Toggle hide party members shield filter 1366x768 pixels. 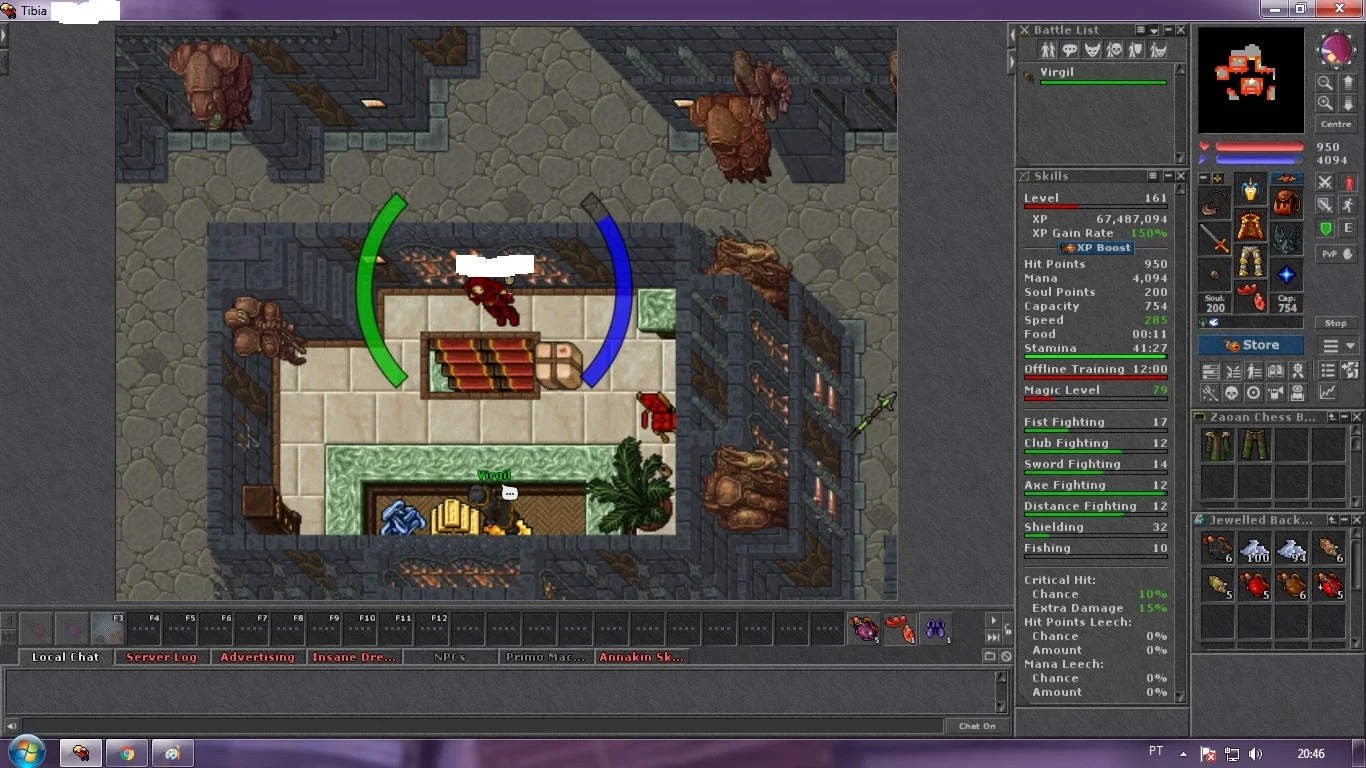(1136, 50)
